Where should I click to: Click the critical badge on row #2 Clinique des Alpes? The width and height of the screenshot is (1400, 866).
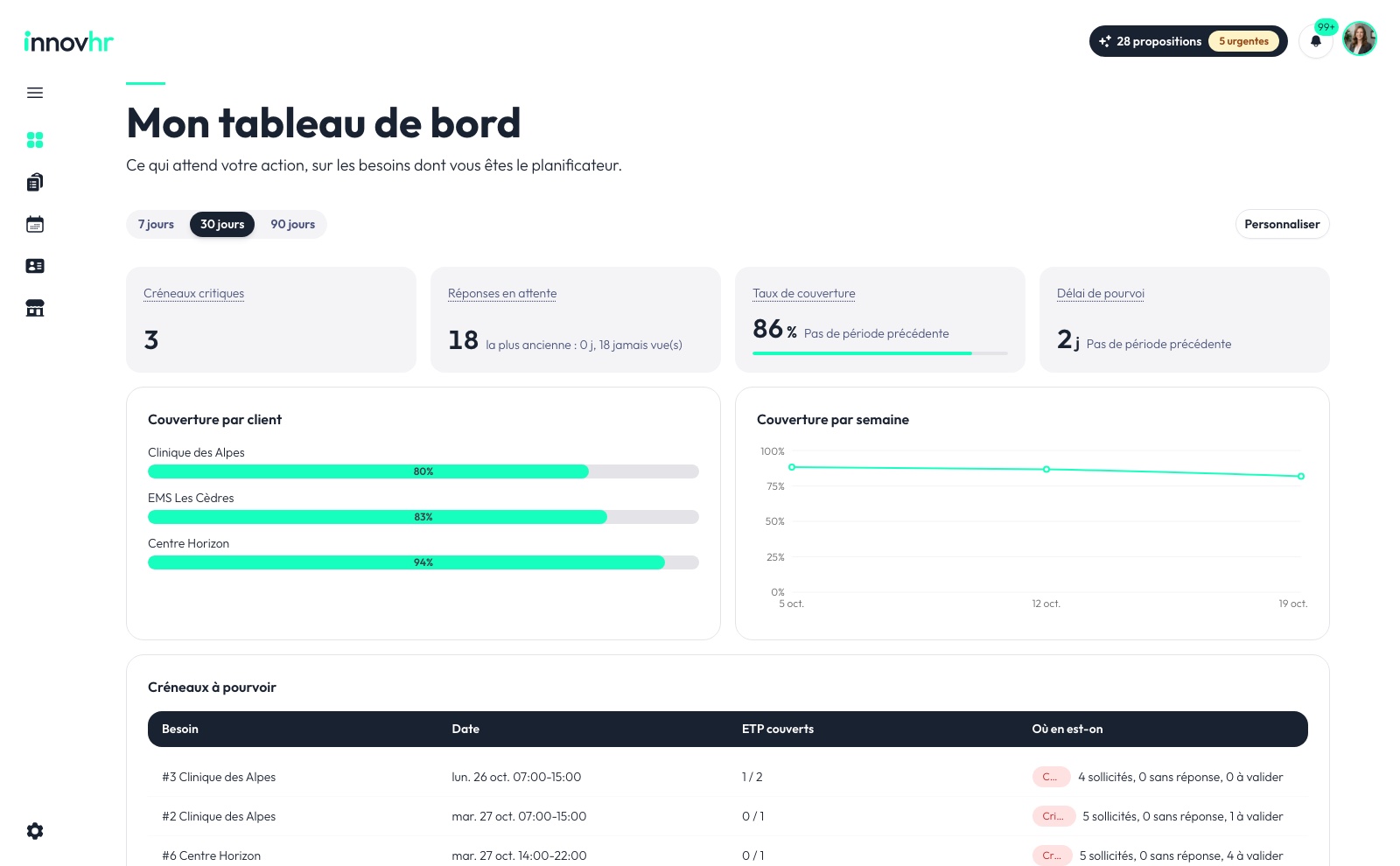[x=1053, y=816]
